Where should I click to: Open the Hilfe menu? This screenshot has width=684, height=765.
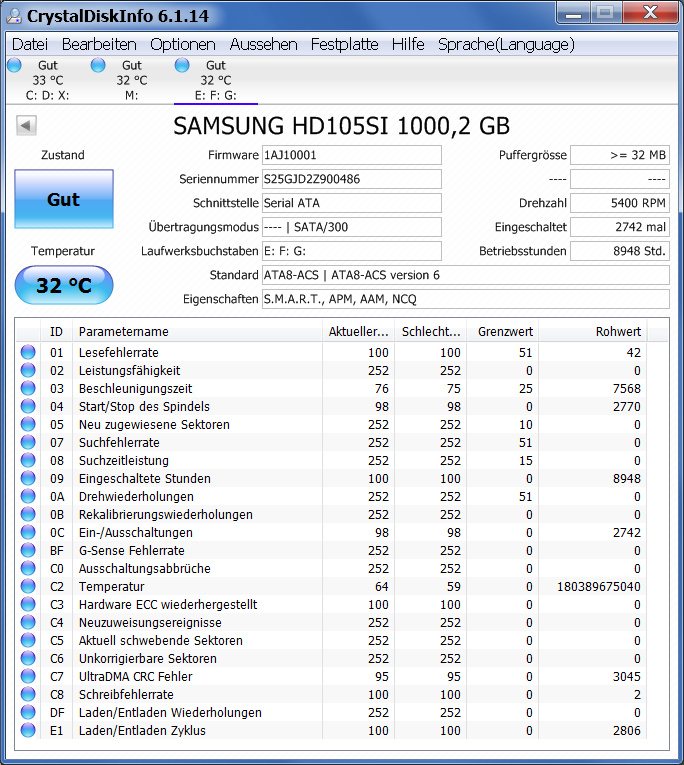pyautogui.click(x=408, y=44)
